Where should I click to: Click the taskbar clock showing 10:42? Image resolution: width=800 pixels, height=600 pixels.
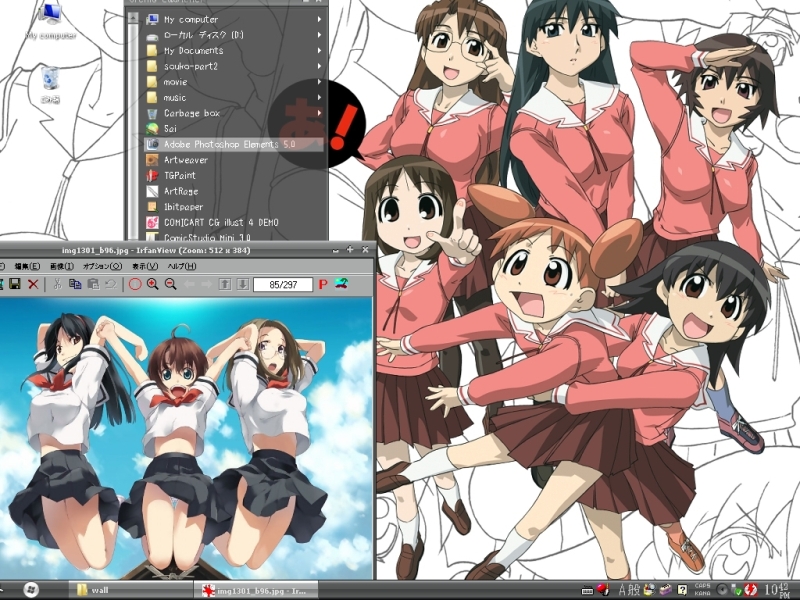(x=777, y=590)
